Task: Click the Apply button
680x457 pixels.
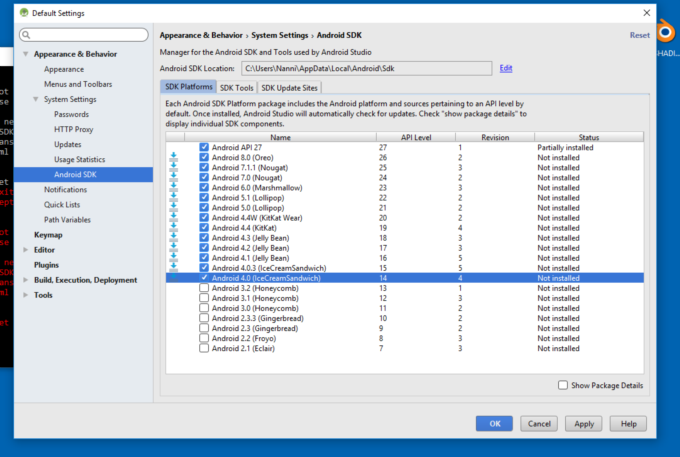Action: (584, 424)
